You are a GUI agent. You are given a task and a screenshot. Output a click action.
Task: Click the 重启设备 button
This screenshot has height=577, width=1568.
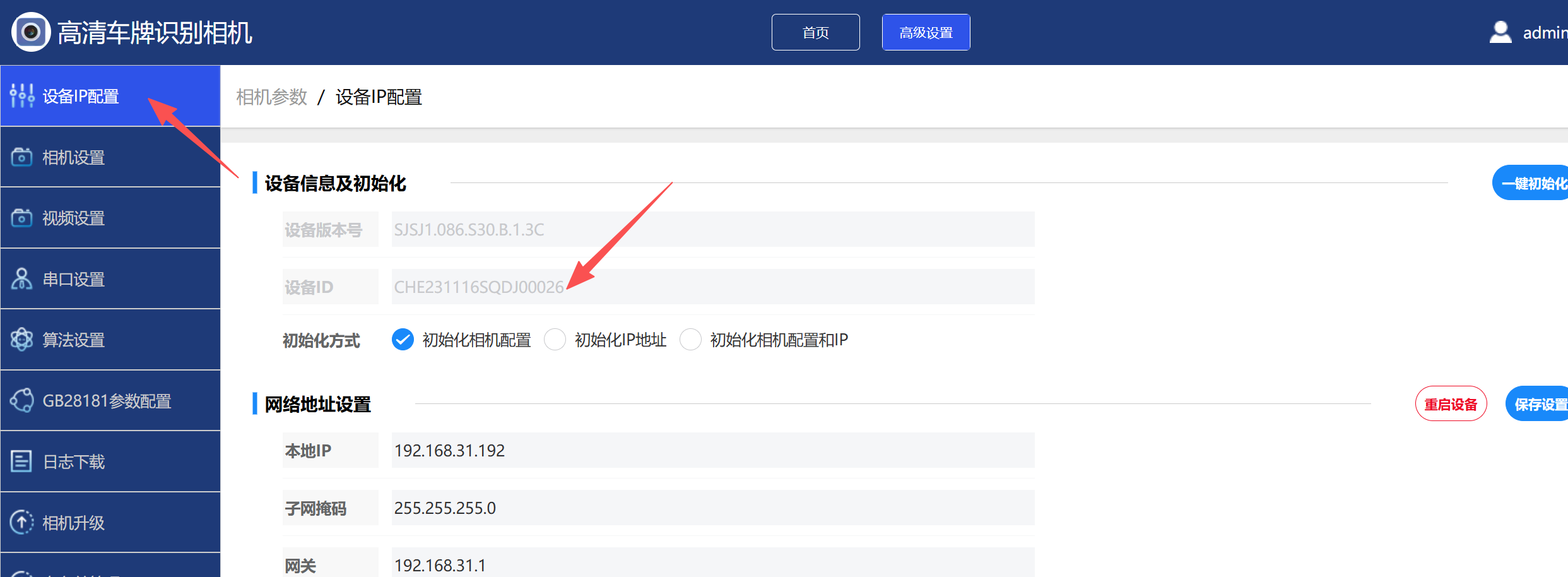point(1451,404)
